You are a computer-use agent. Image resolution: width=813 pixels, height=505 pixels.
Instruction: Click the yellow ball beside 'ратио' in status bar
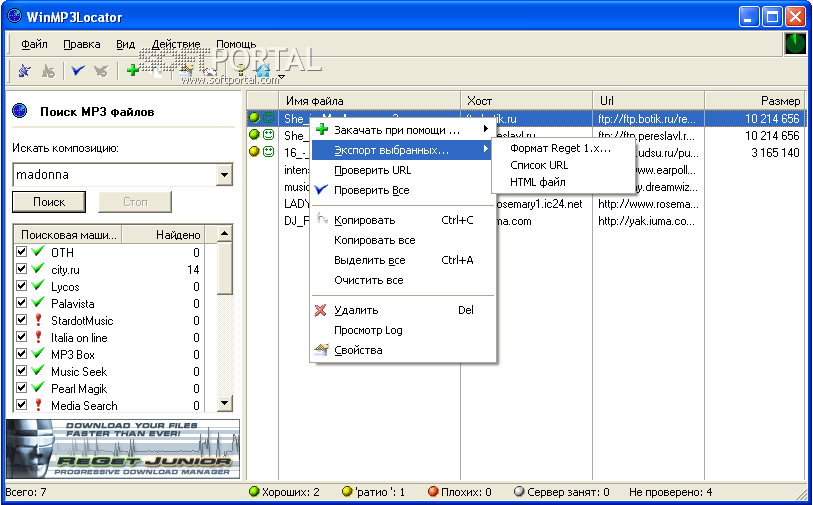click(x=347, y=492)
